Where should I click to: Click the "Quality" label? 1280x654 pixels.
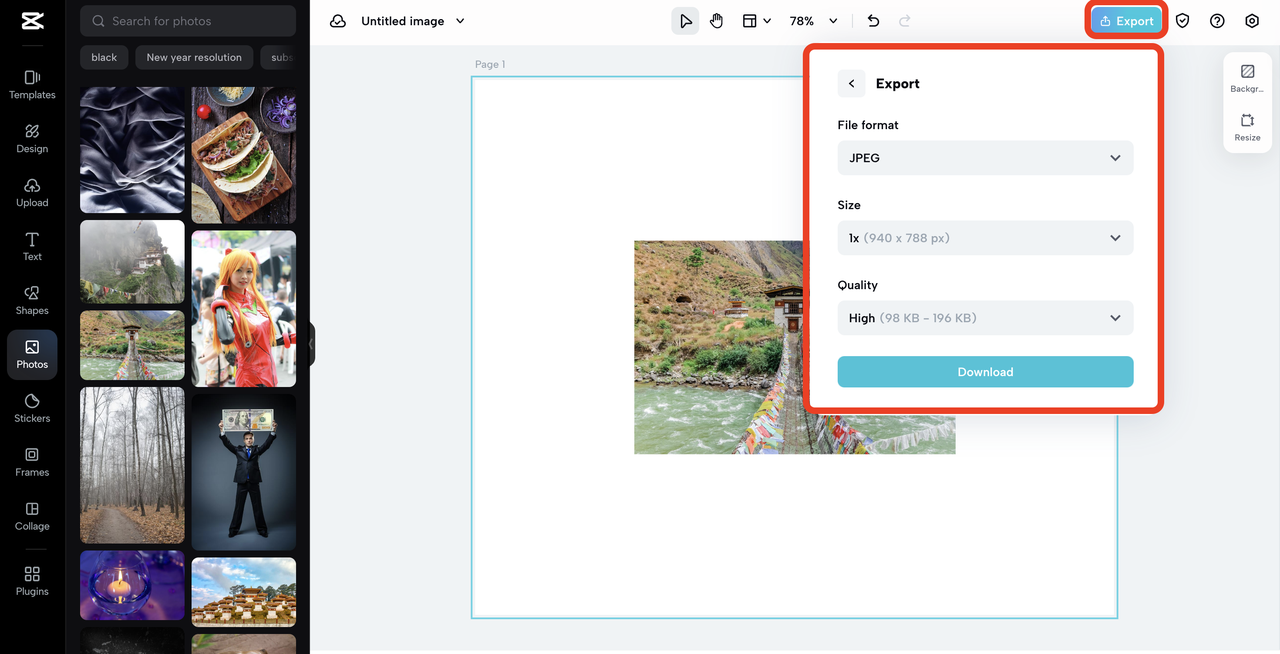pyautogui.click(x=857, y=285)
